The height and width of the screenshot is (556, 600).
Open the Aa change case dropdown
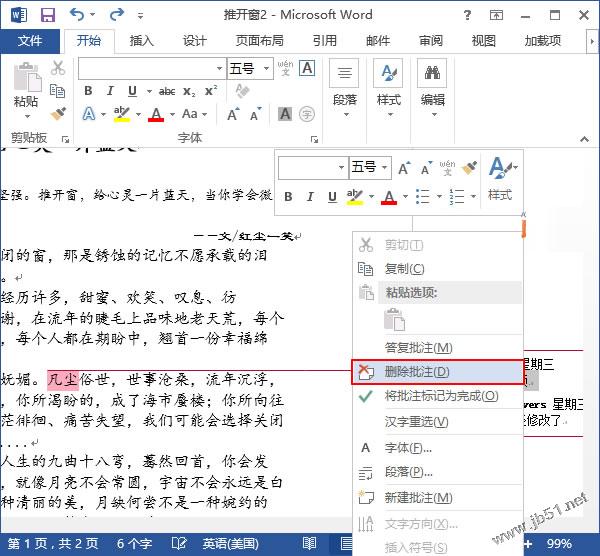194,114
